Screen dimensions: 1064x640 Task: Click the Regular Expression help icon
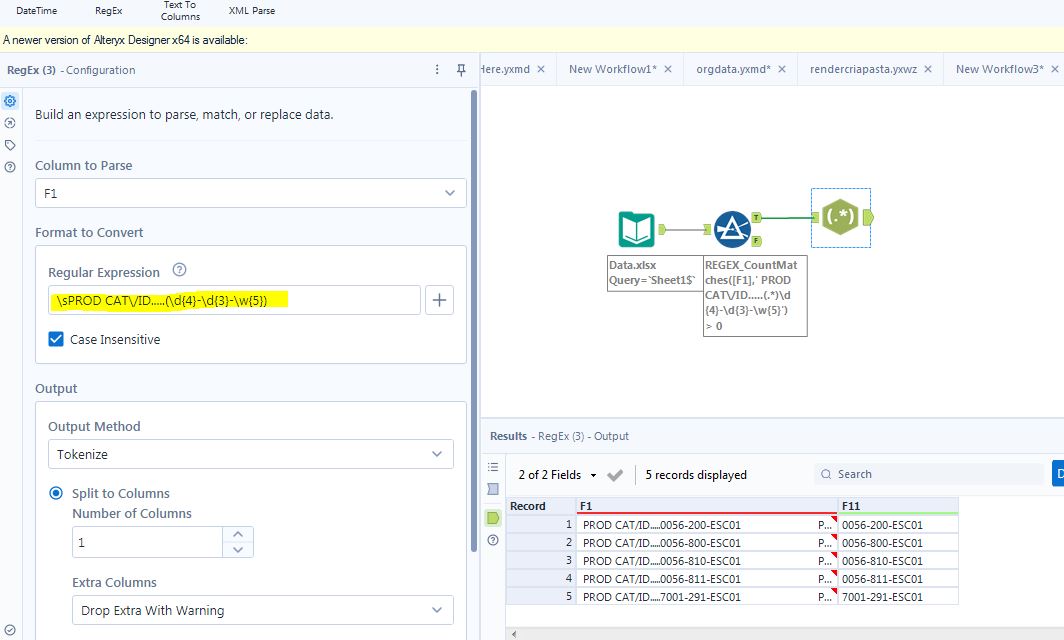(179, 271)
